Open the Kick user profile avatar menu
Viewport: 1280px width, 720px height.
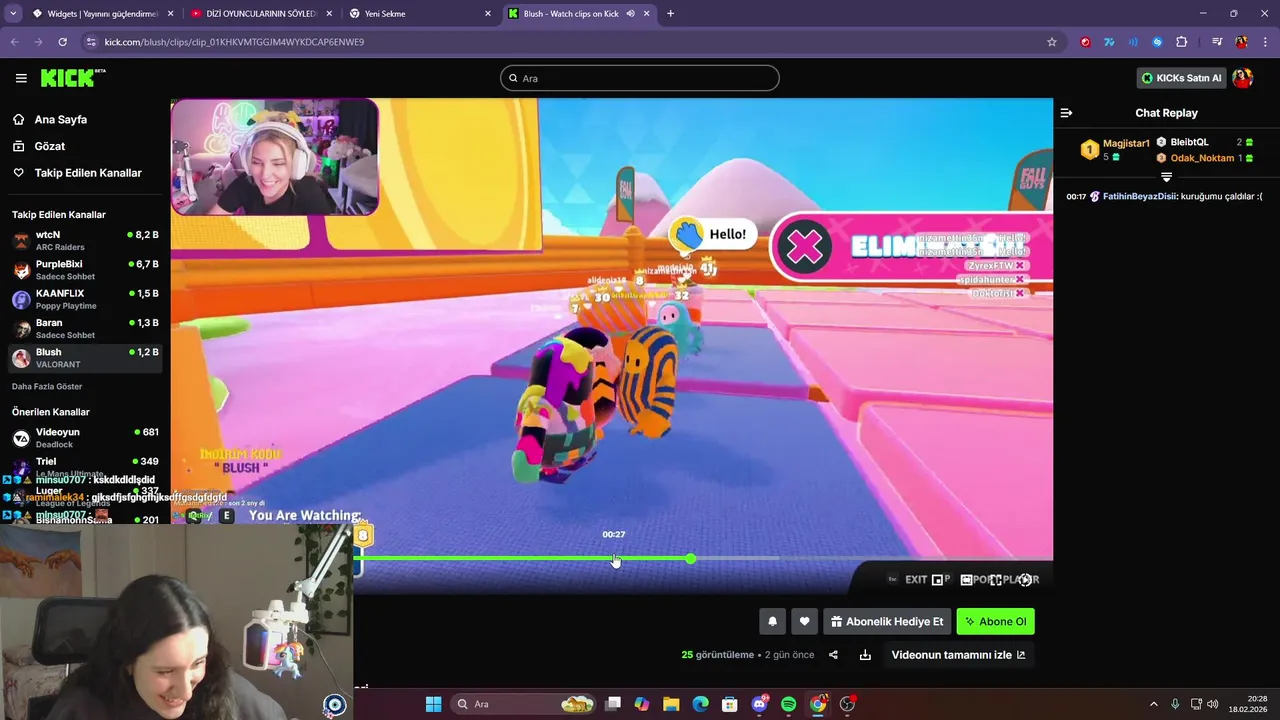1242,78
